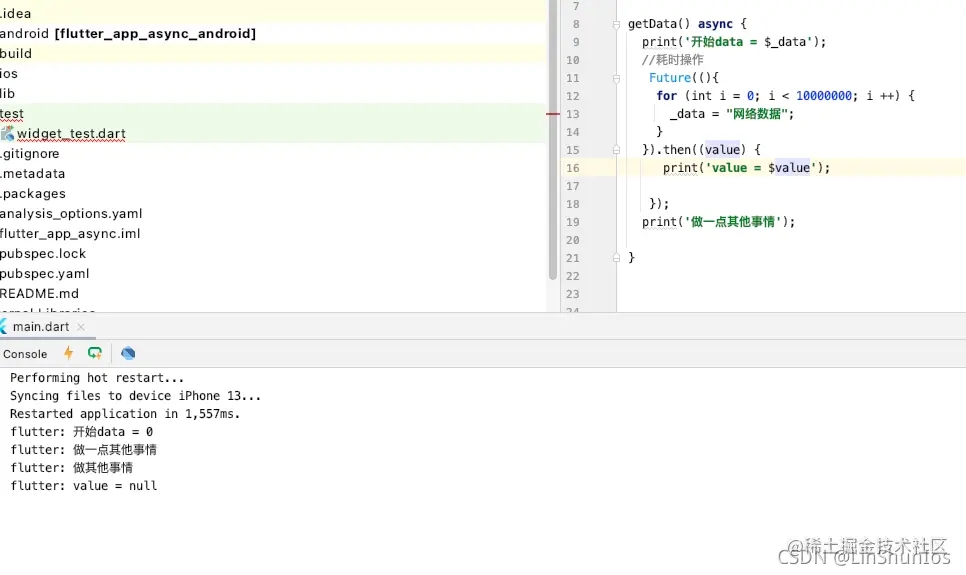Toggle fold end marker at line 21
This screenshot has width=966, height=575.
click(616, 258)
